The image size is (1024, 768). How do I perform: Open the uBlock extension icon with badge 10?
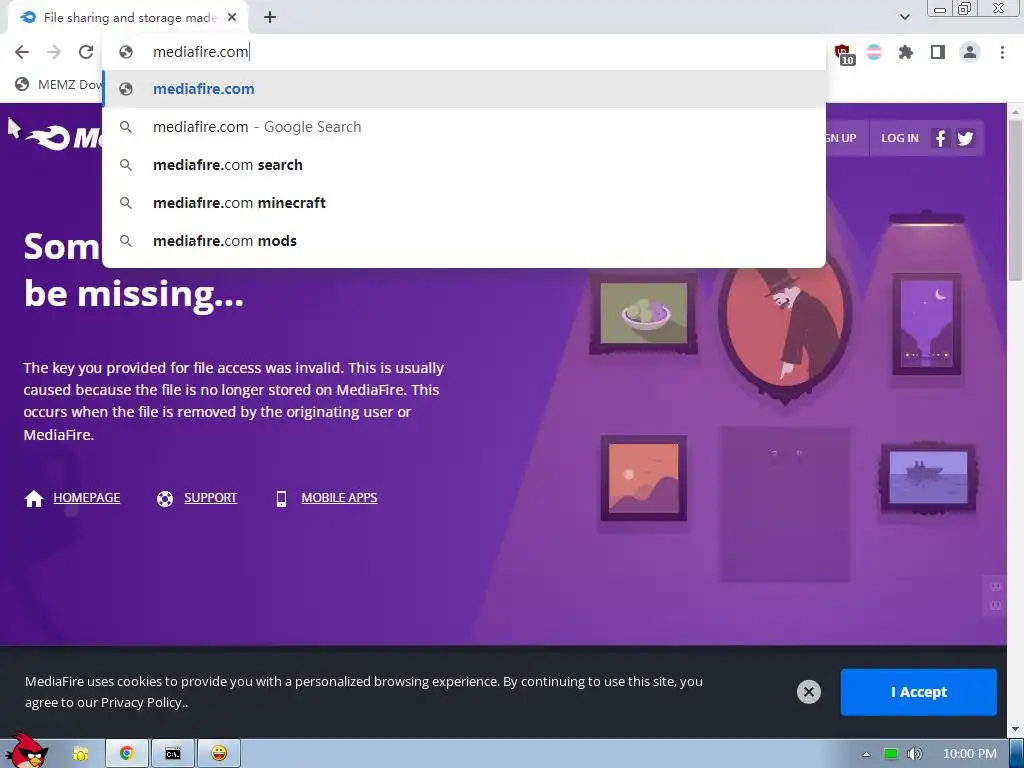[844, 54]
